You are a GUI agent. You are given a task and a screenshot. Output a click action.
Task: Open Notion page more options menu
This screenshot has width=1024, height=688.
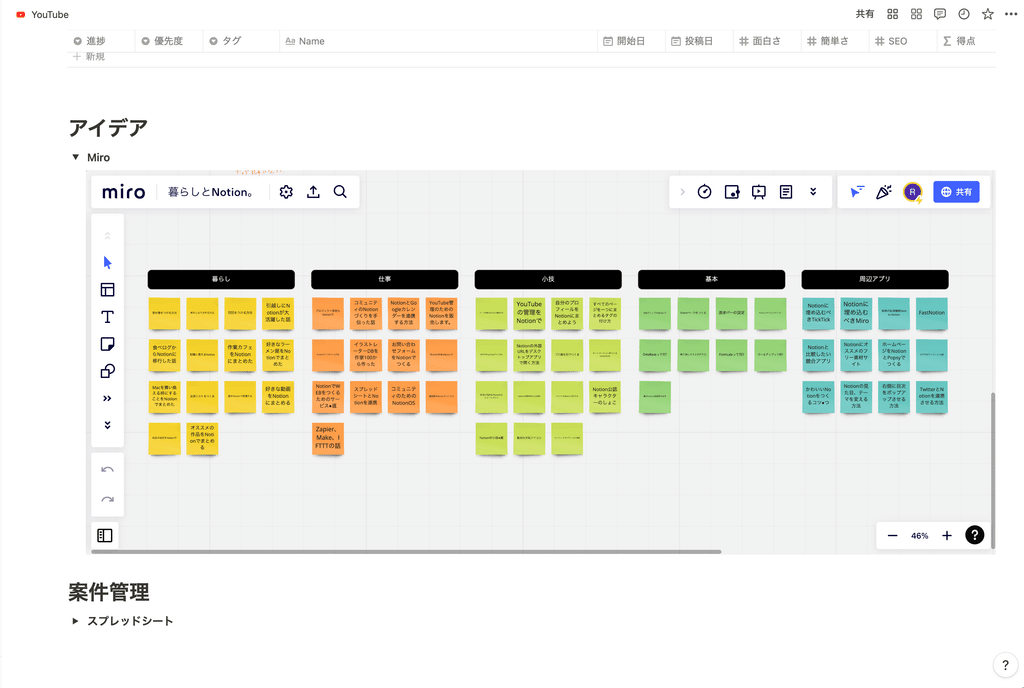1011,14
